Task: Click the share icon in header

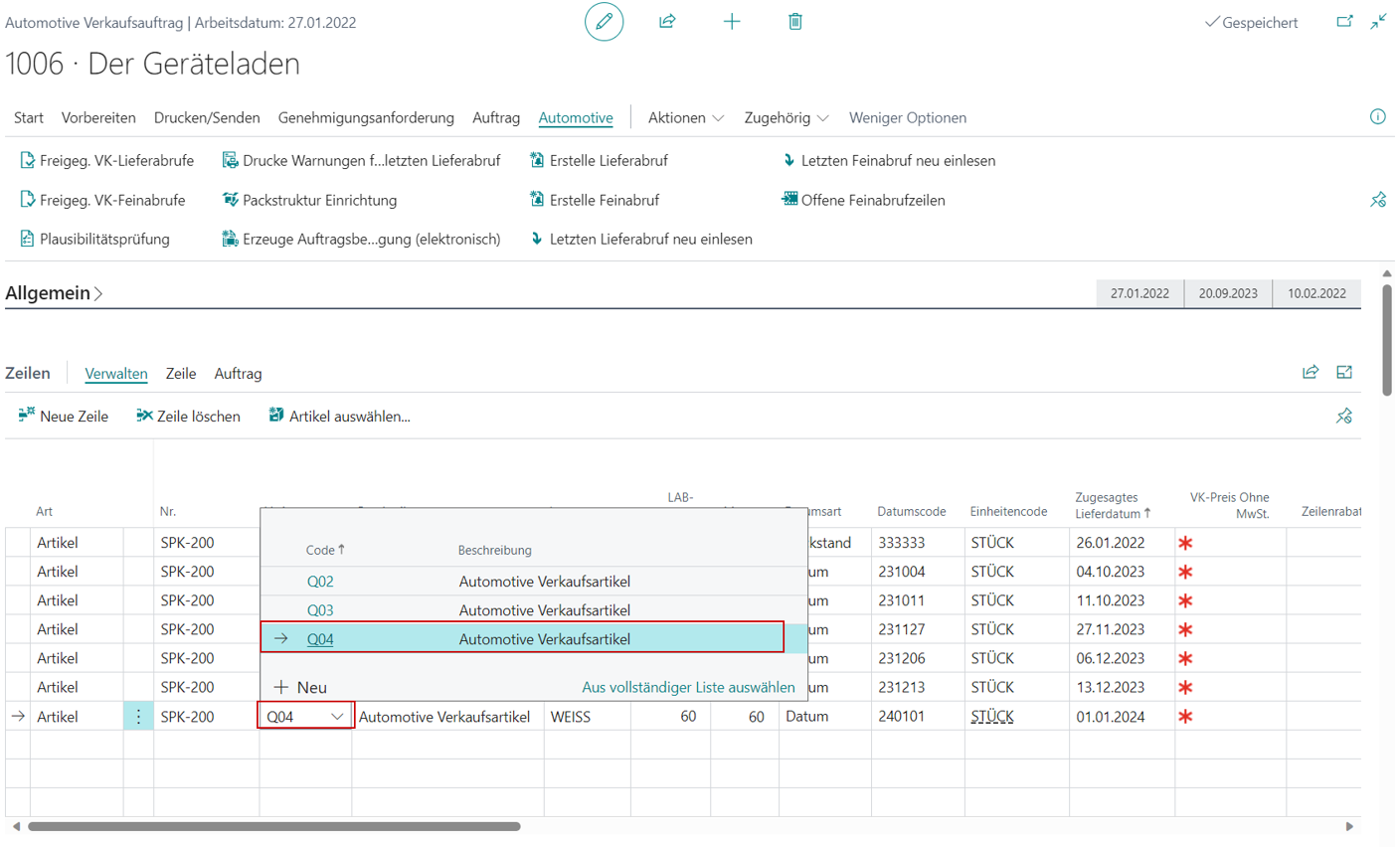Action: (667, 22)
